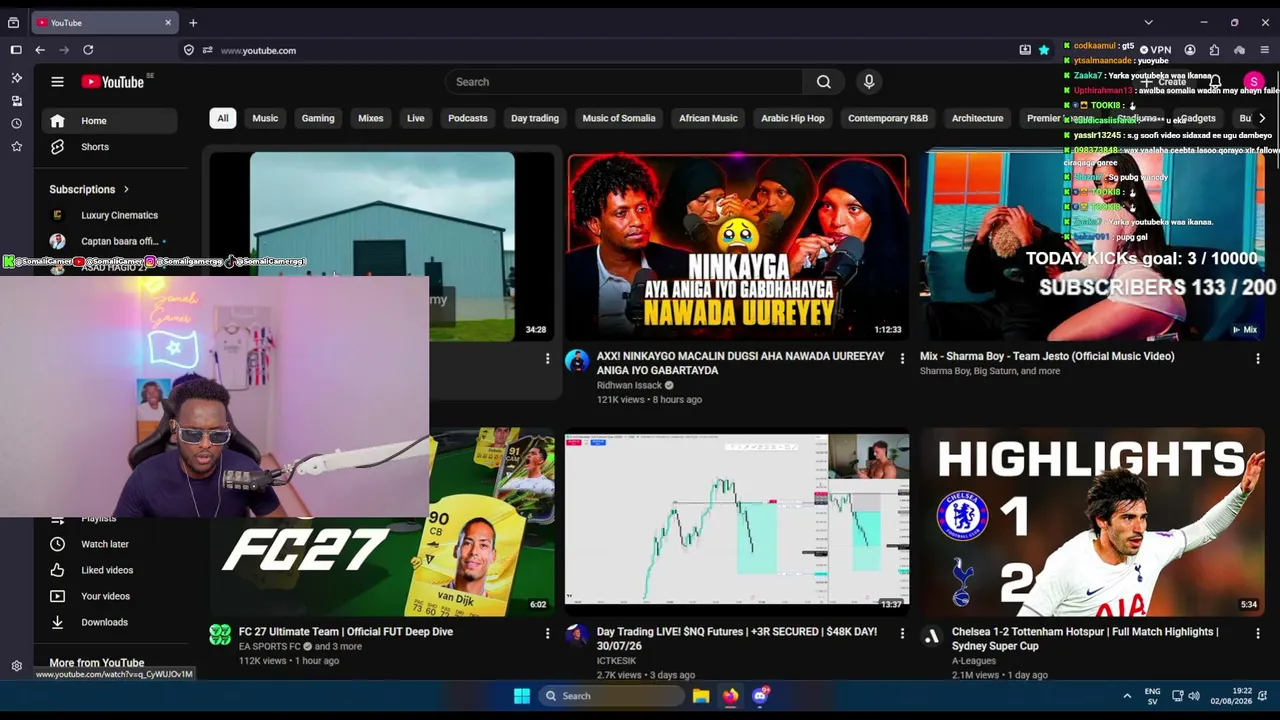Viewport: 1280px width, 720px height.
Task: Open the Chelsea HIGHLIGHTS video thumbnail
Action: (1092, 522)
